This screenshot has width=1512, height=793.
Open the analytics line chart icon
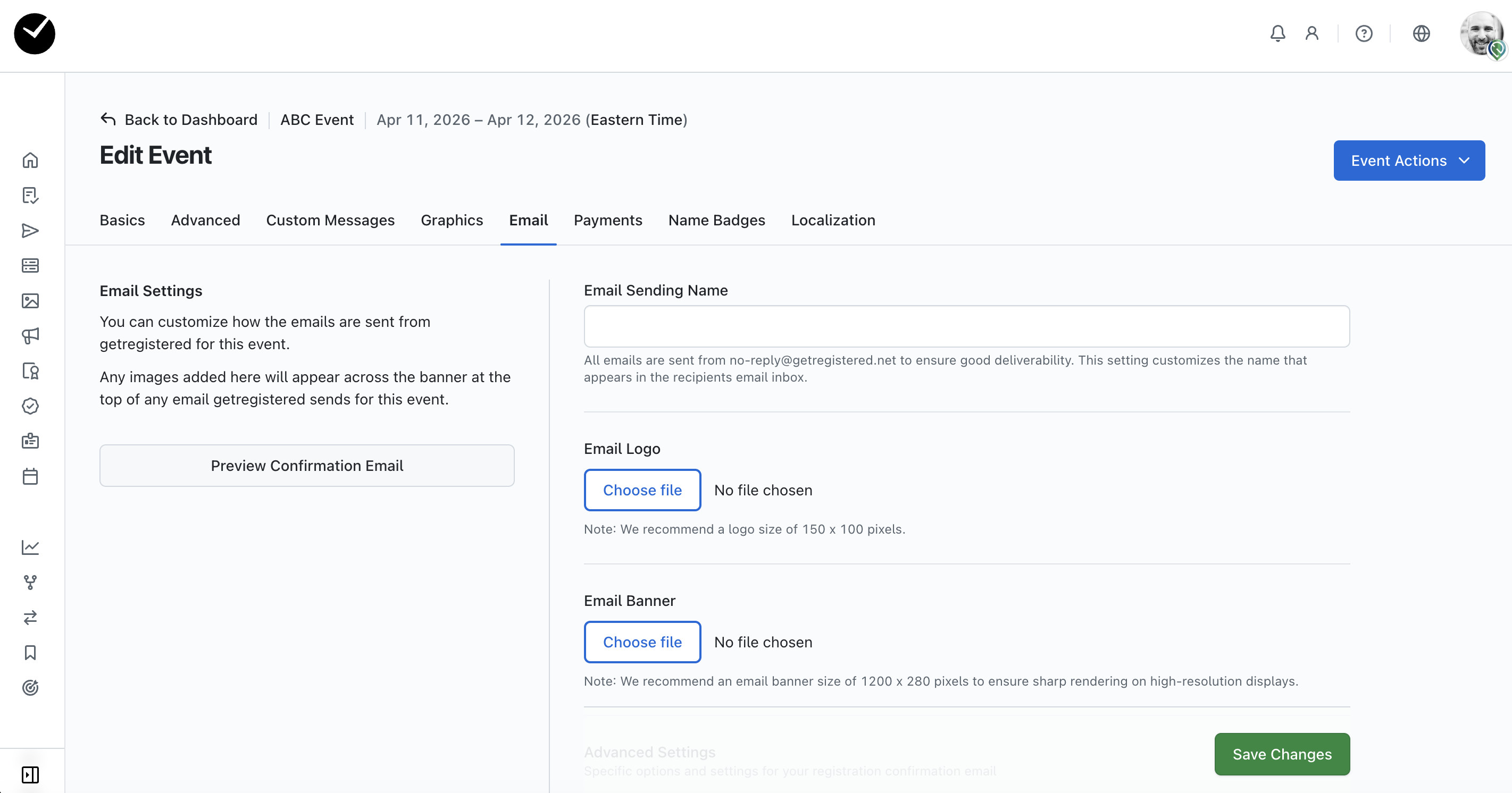click(30, 547)
